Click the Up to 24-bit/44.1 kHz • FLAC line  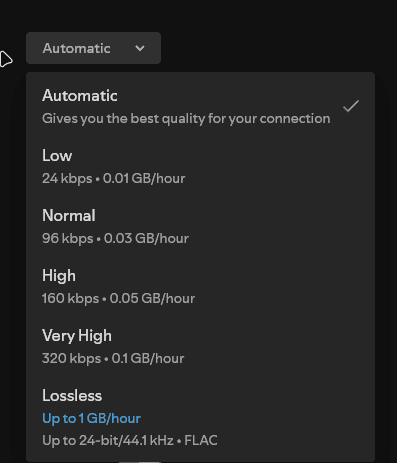coord(130,441)
